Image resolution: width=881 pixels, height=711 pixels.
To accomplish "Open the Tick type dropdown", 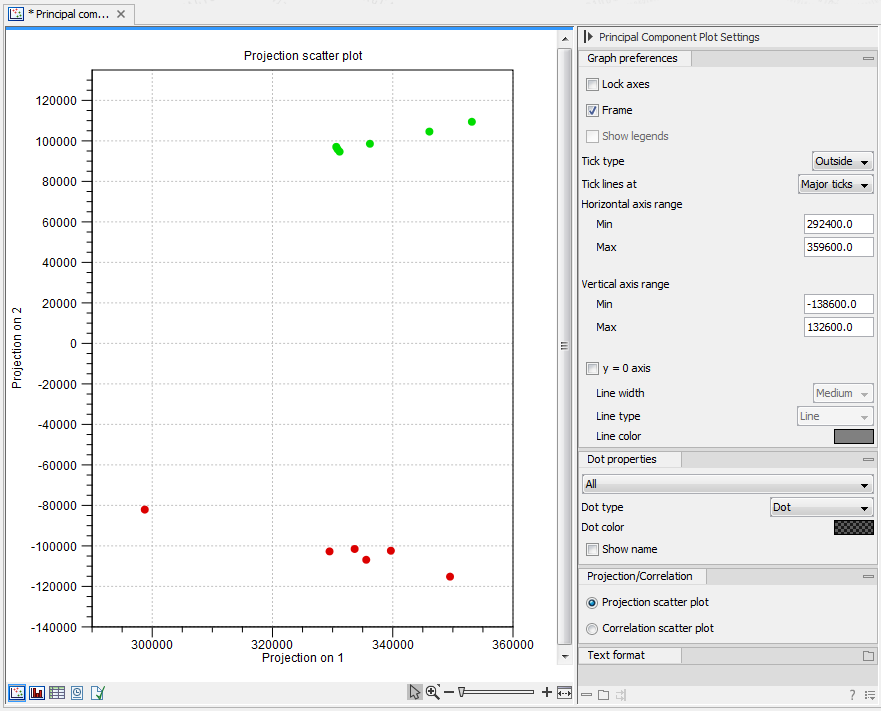I will (x=842, y=161).
